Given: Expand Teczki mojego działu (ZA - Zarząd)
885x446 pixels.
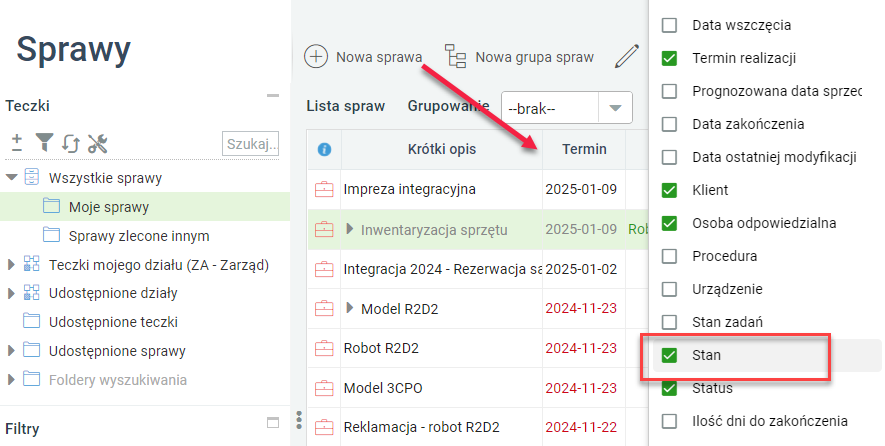Looking at the screenshot, I should coord(11,264).
